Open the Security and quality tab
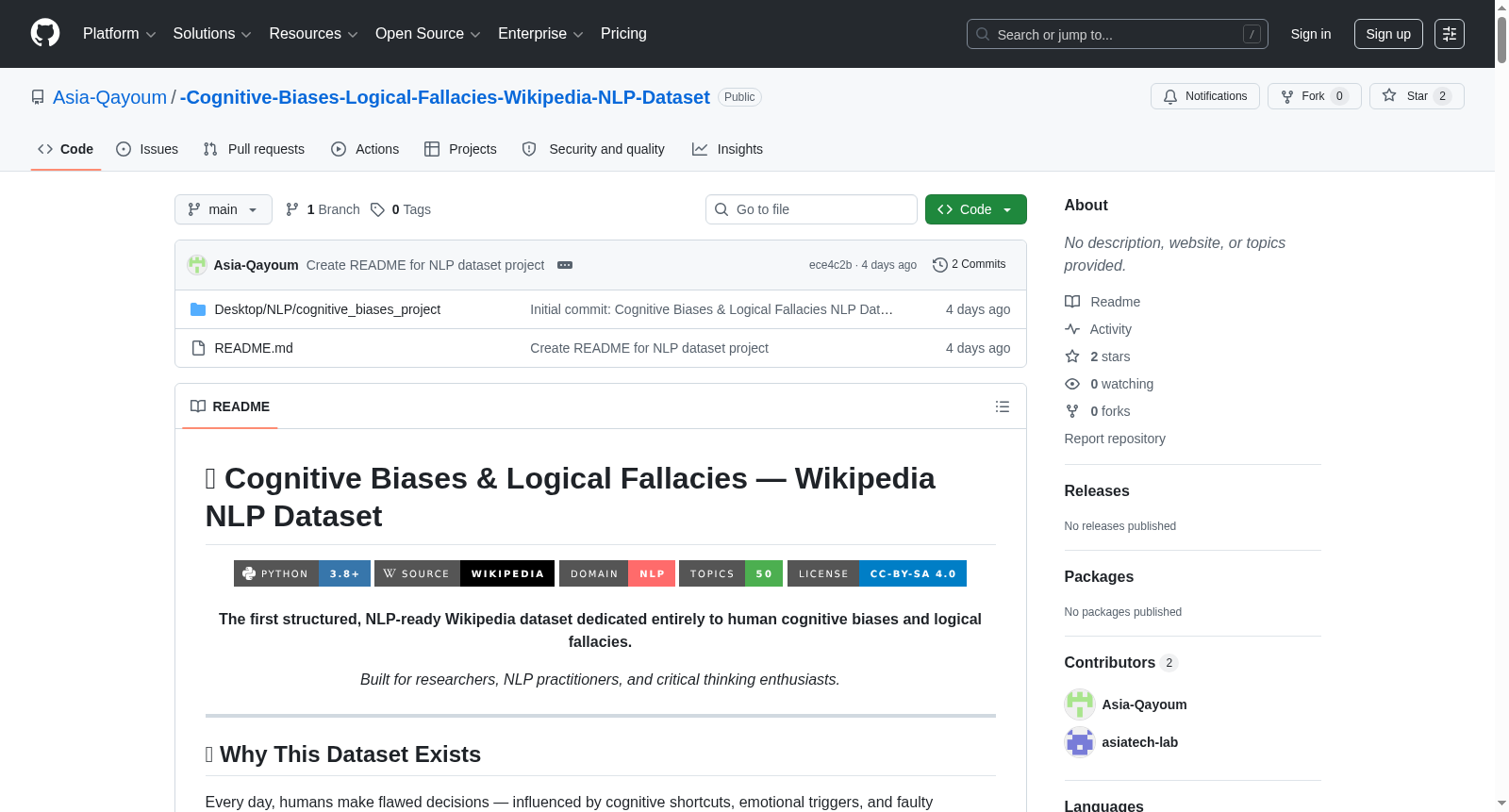The width and height of the screenshot is (1509, 812). (x=593, y=149)
